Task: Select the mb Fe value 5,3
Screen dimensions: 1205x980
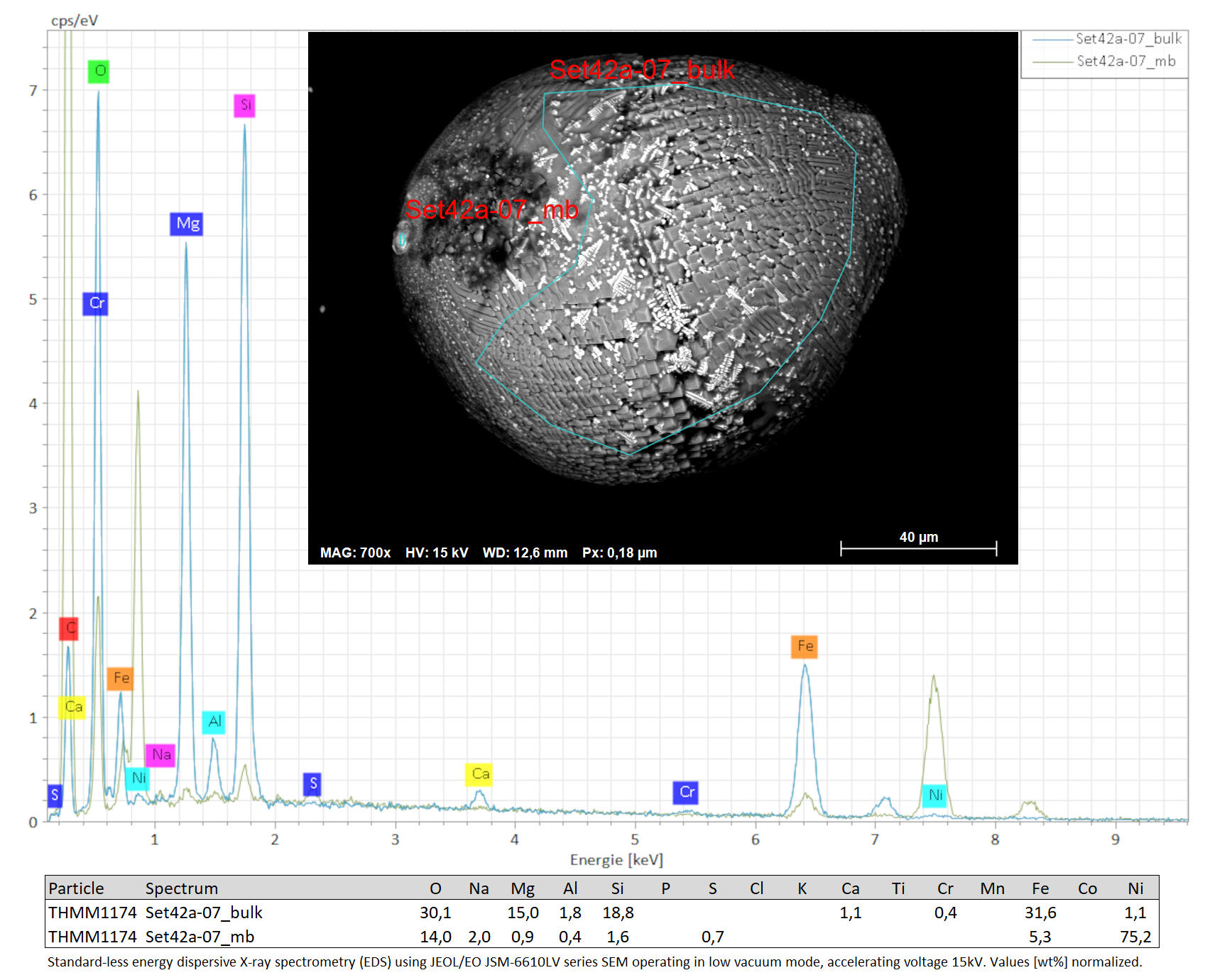Action: coord(1040,937)
